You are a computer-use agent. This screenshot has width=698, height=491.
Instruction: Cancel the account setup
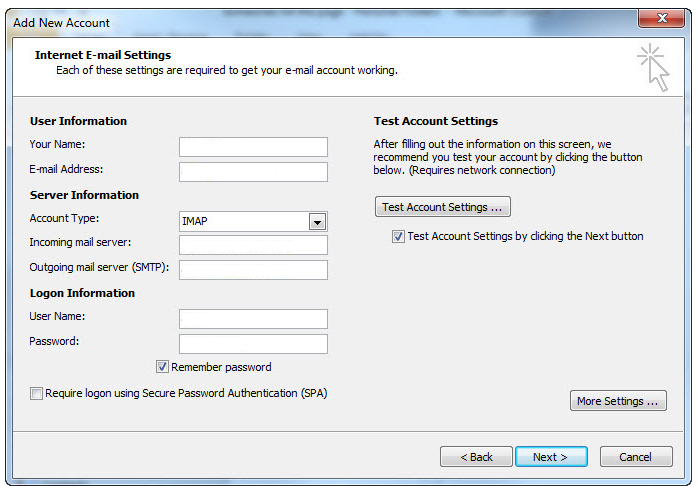[x=636, y=457]
